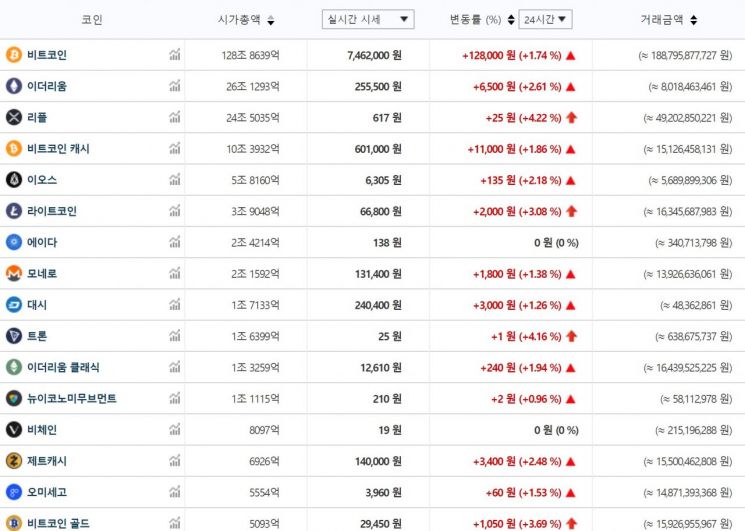This screenshot has width=745, height=531.
Task: Click the Litecoin logo icon
Action: pyautogui.click(x=14, y=211)
